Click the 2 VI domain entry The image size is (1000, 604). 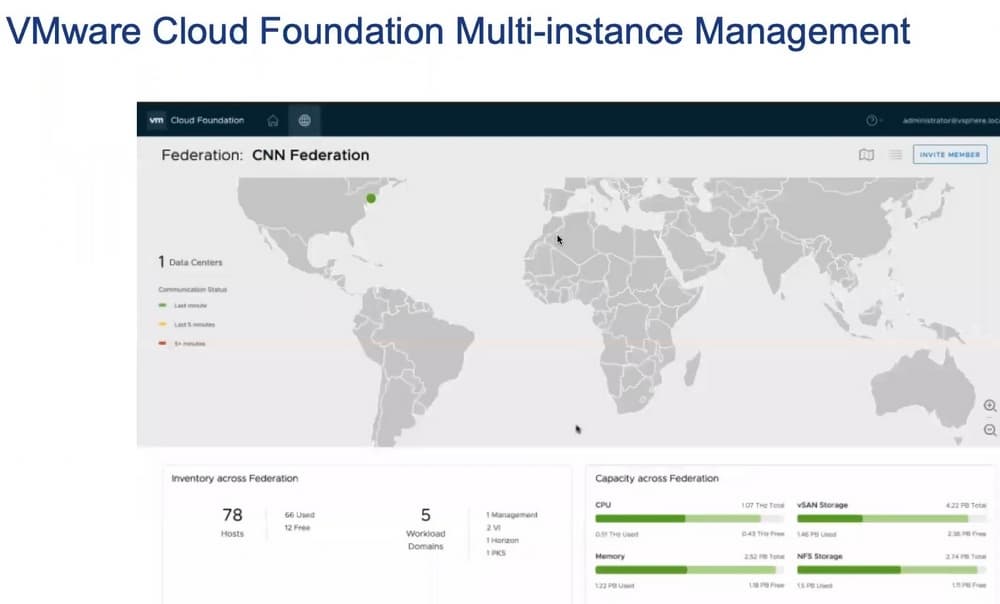point(493,527)
